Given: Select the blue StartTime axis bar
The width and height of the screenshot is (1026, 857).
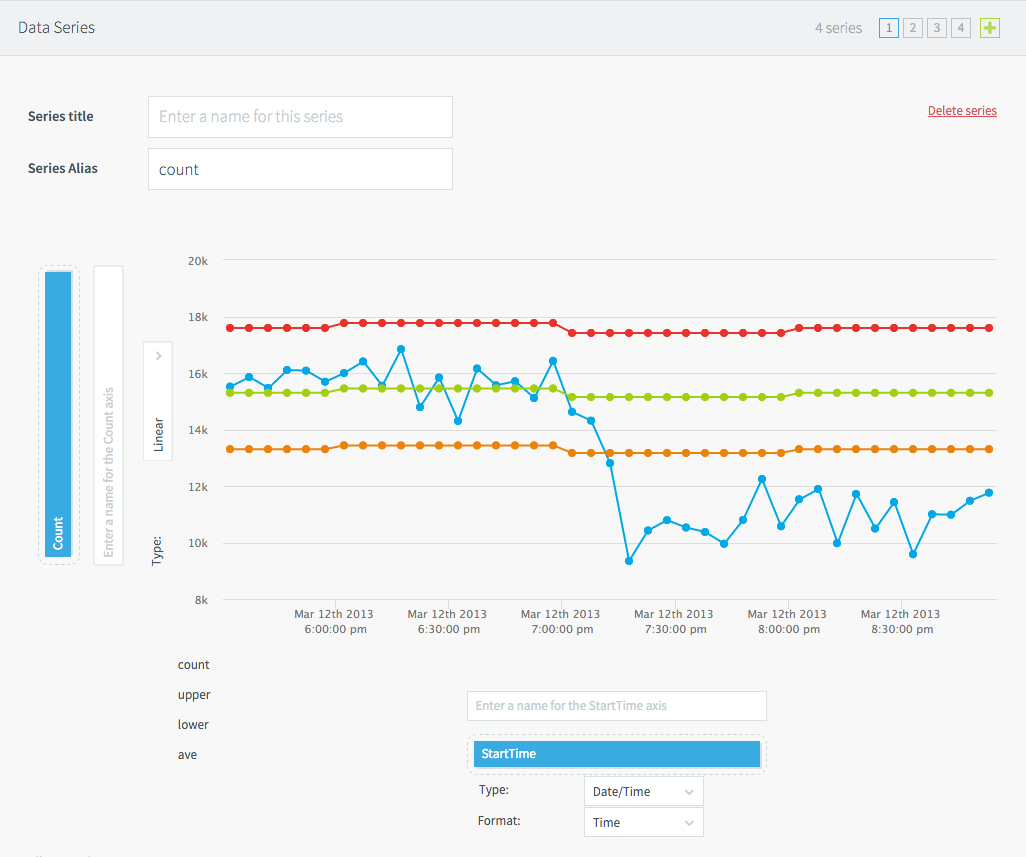Looking at the screenshot, I should (616, 754).
